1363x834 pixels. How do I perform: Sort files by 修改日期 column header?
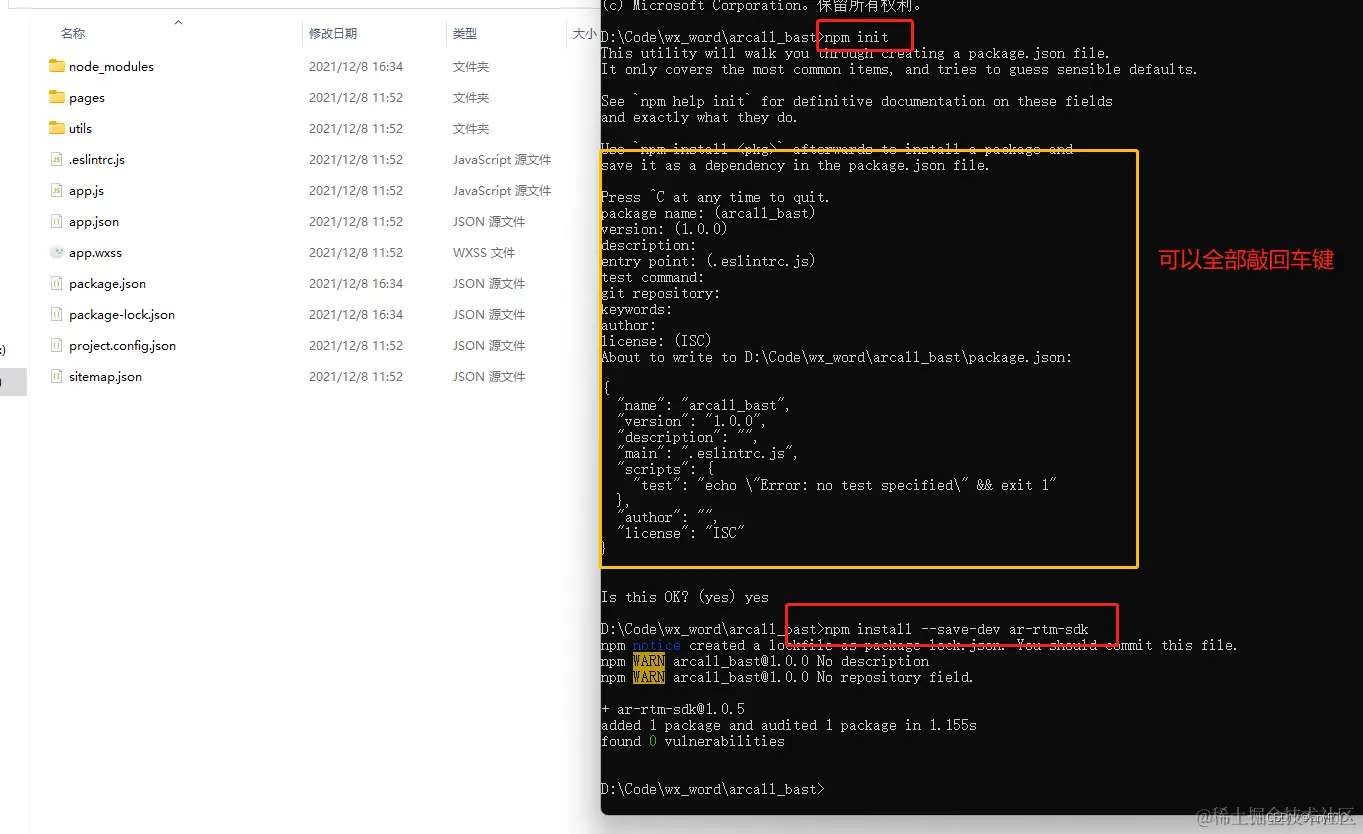pyautogui.click(x=333, y=34)
